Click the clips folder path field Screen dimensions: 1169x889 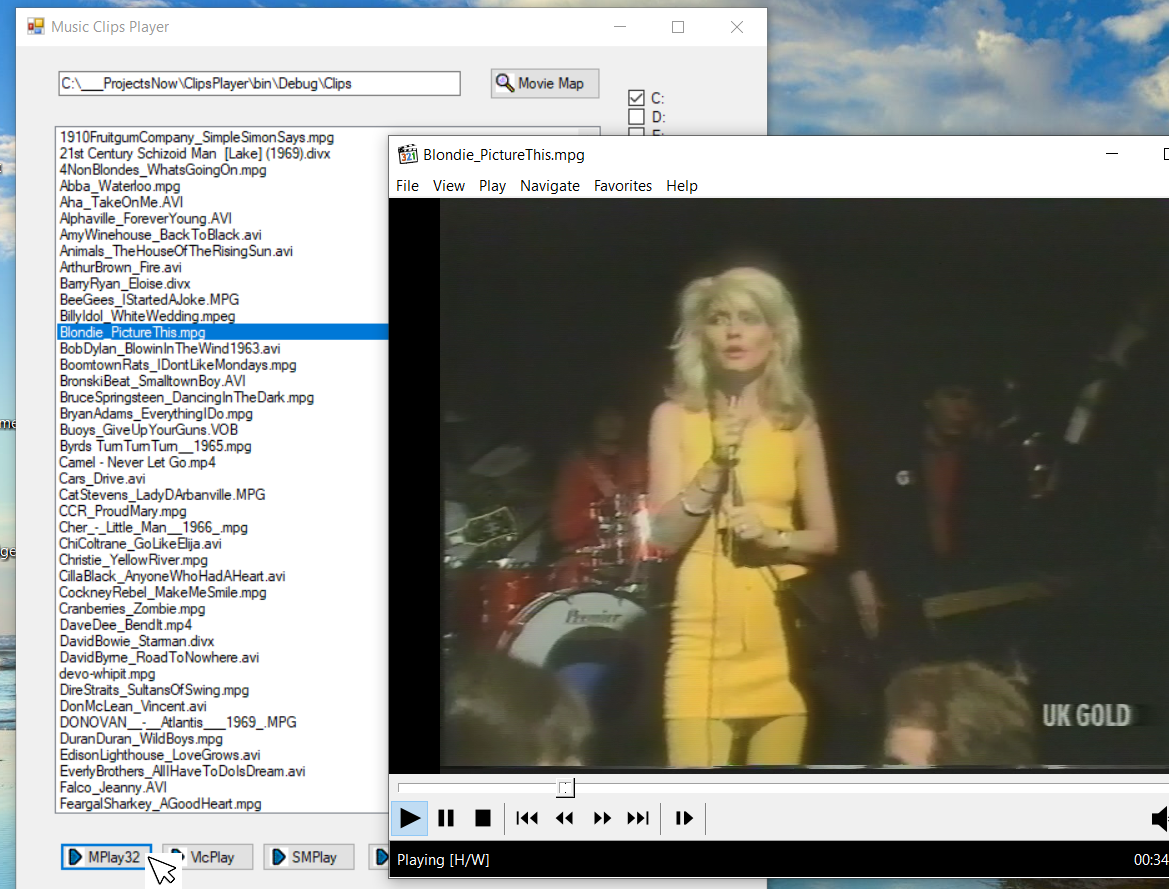pyautogui.click(x=259, y=84)
